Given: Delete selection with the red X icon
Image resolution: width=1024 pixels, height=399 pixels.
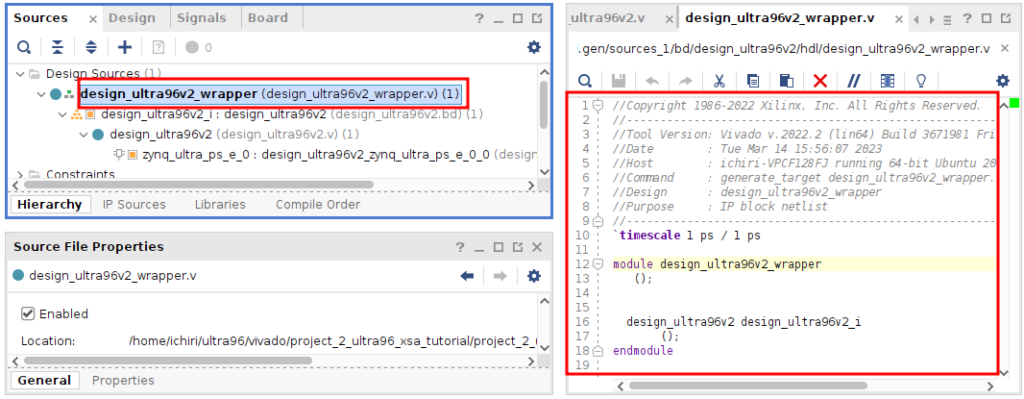Looking at the screenshot, I should 820,81.
